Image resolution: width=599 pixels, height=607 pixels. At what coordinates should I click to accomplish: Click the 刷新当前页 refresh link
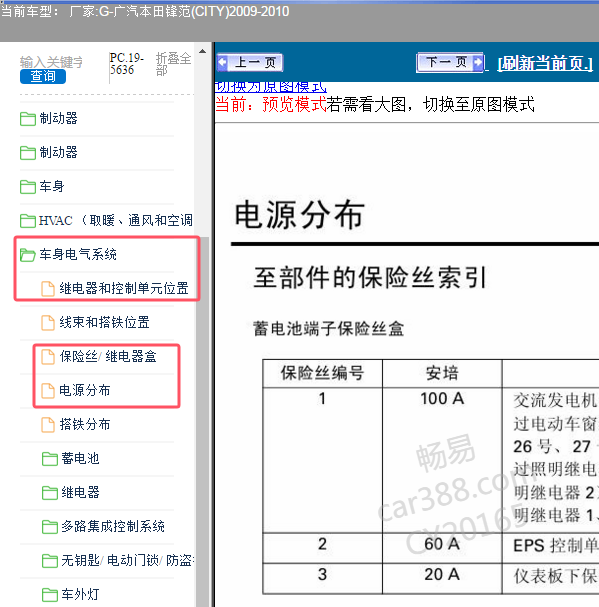coord(545,63)
